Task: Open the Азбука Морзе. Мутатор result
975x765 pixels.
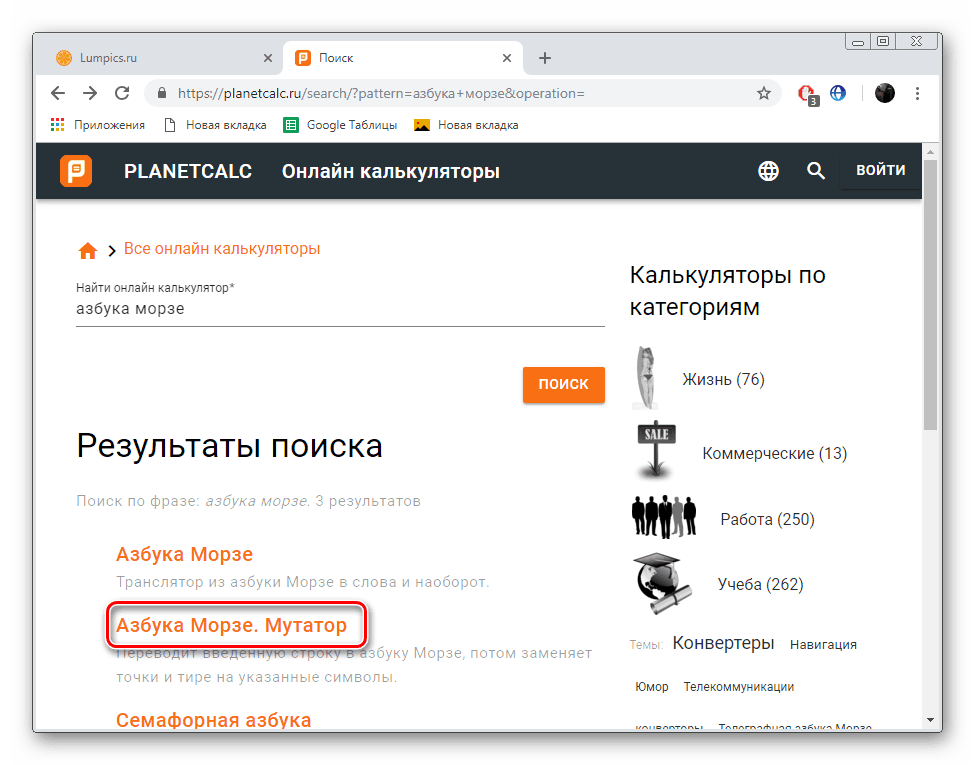Action: [x=231, y=626]
